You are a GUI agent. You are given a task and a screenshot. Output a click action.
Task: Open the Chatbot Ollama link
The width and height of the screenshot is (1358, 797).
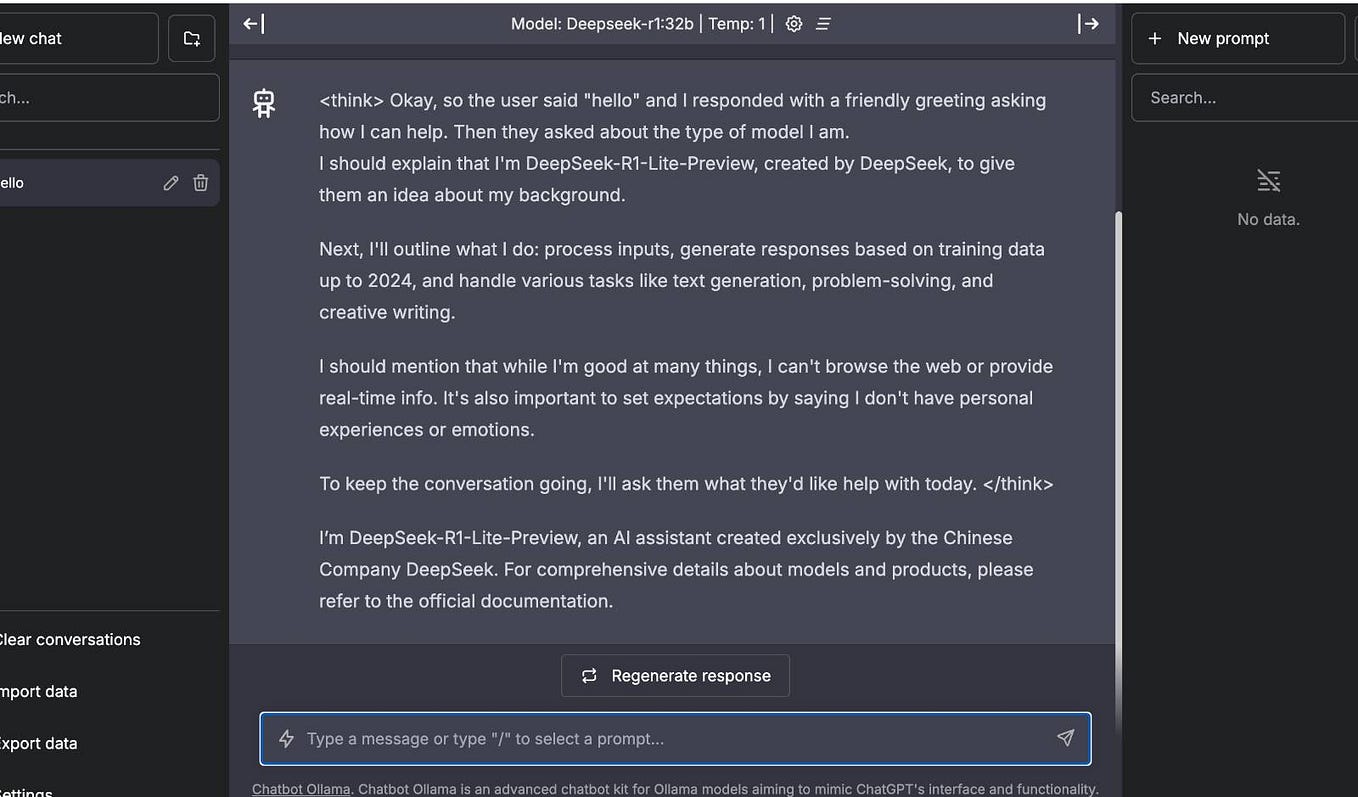(x=301, y=788)
